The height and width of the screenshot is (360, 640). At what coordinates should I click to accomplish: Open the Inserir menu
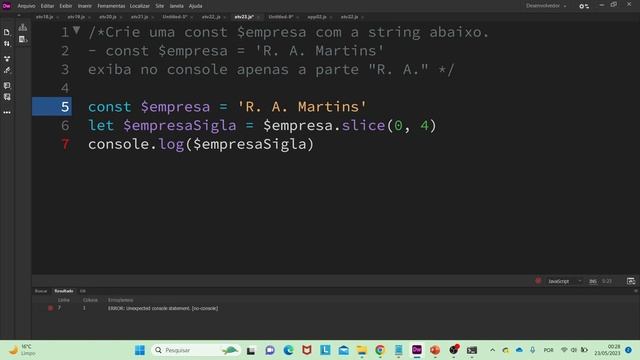[84, 6]
